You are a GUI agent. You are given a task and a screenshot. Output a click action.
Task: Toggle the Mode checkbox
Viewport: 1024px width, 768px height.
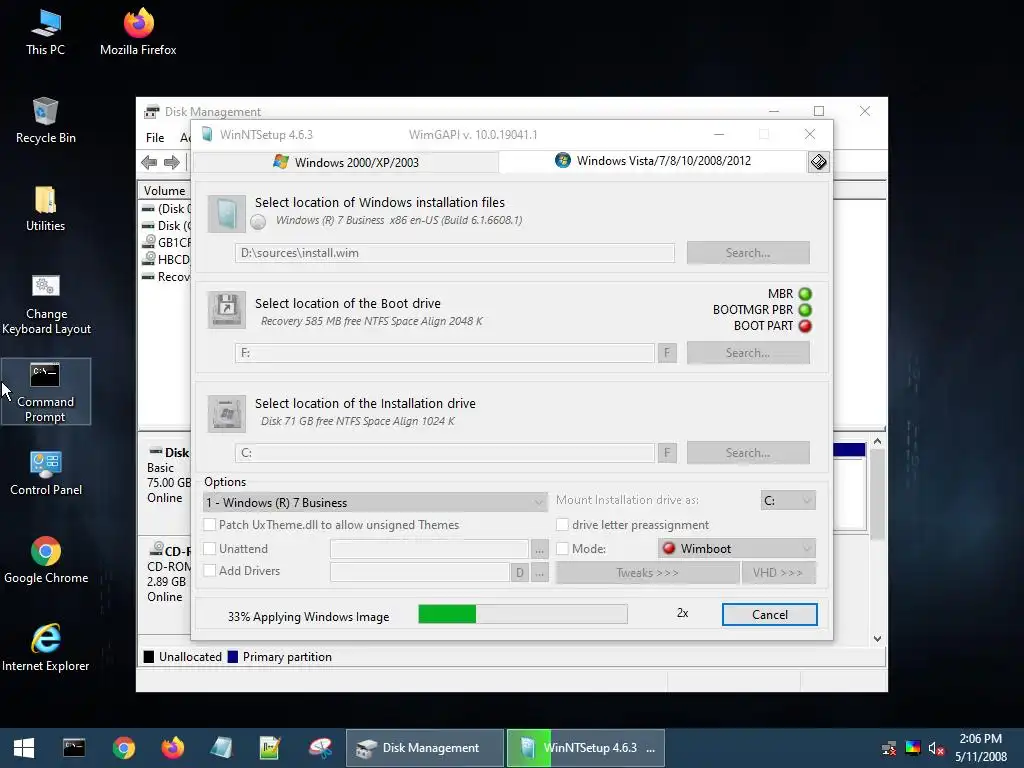click(x=562, y=549)
